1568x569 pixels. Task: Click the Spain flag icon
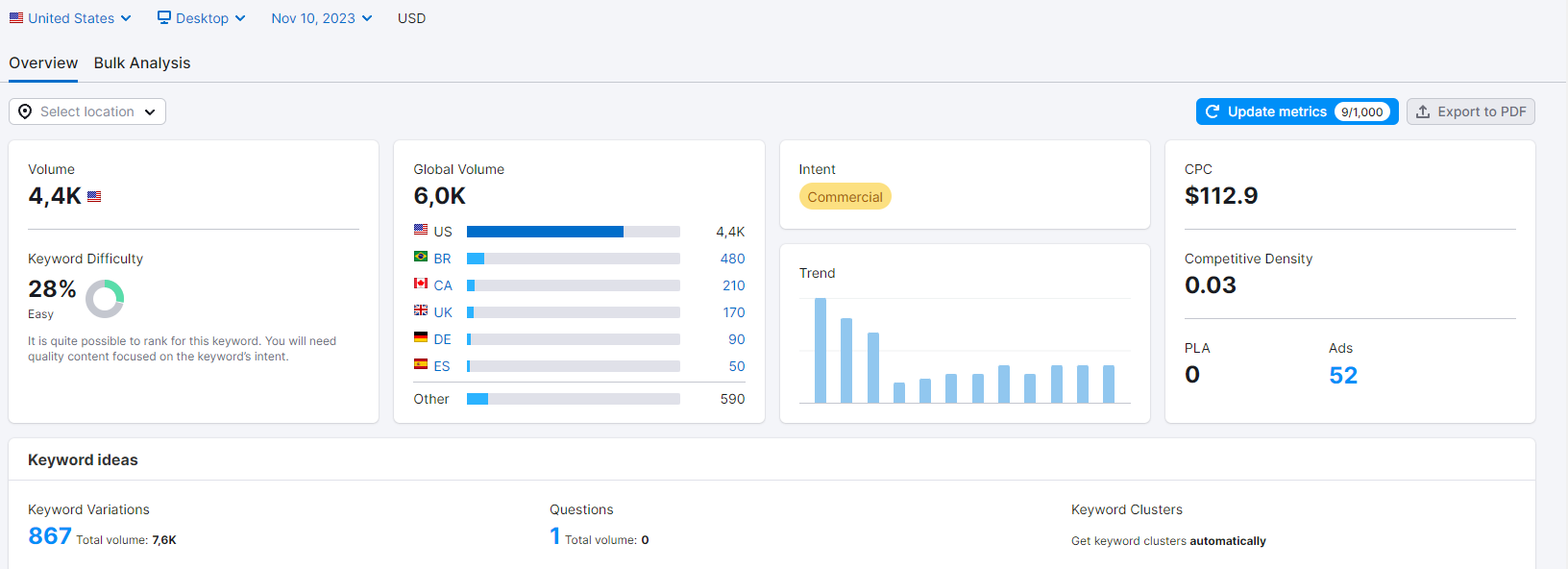point(421,364)
